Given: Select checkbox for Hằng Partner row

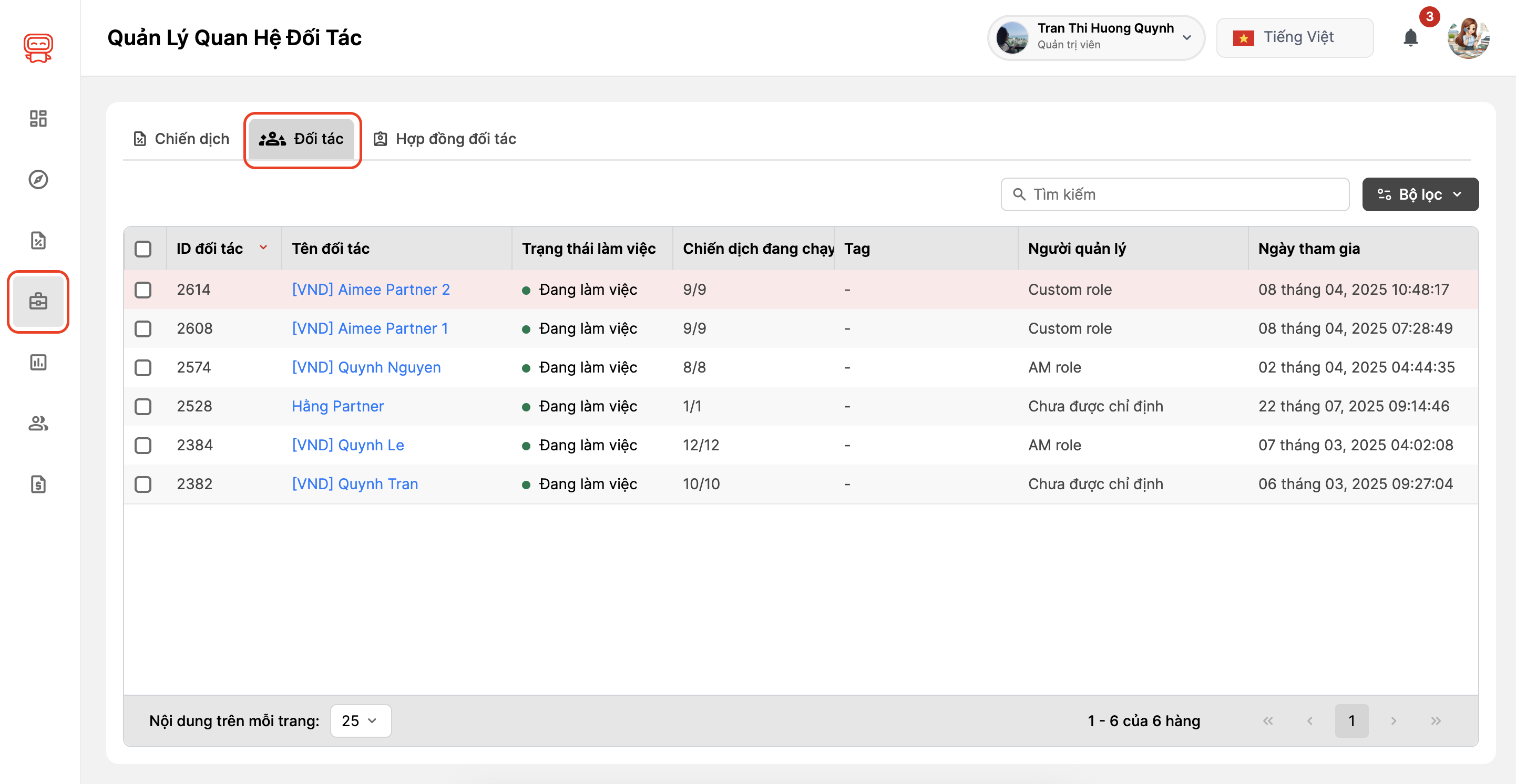Looking at the screenshot, I should 143,406.
